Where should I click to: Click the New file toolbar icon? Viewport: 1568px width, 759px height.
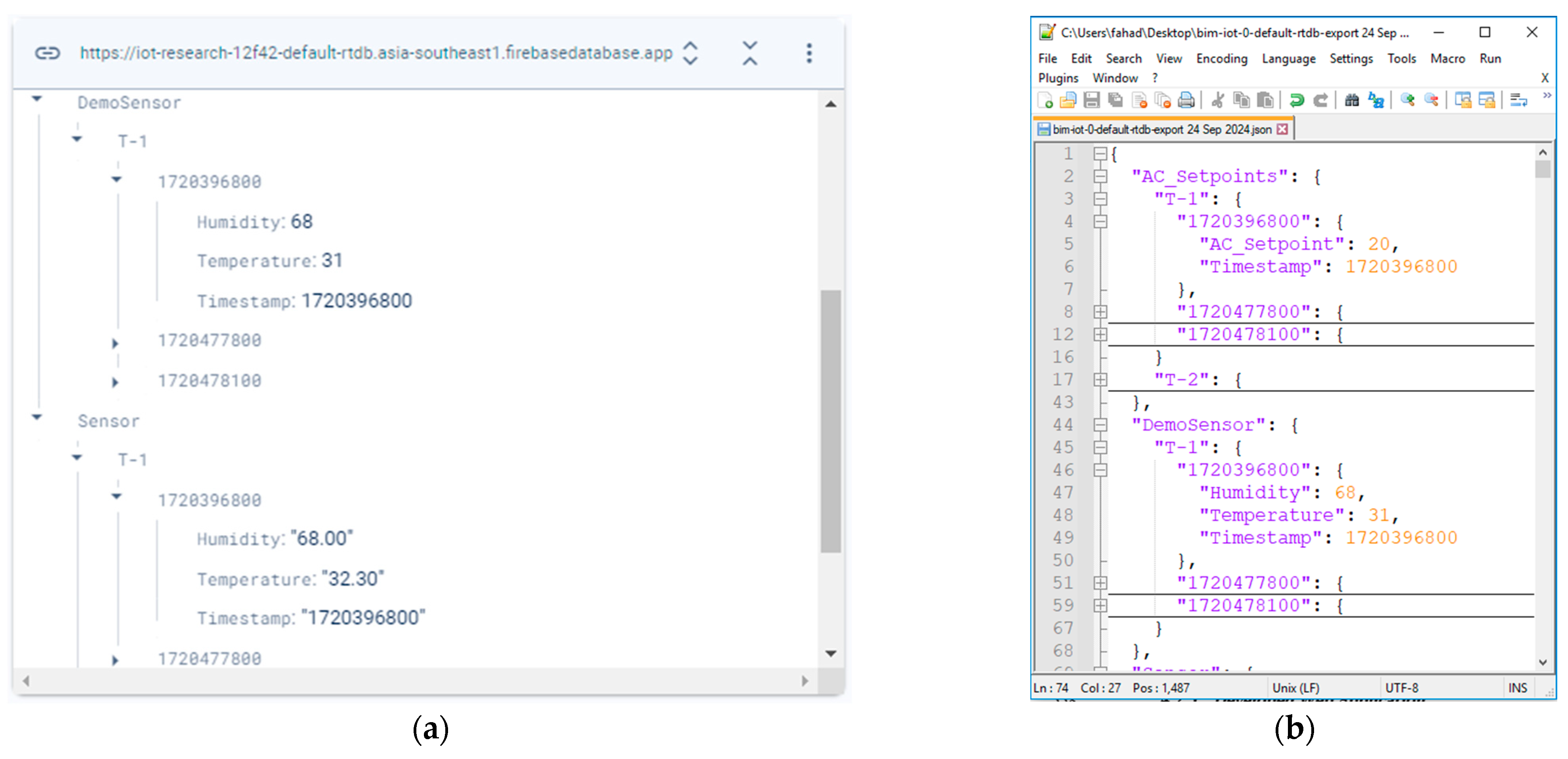tap(1045, 101)
